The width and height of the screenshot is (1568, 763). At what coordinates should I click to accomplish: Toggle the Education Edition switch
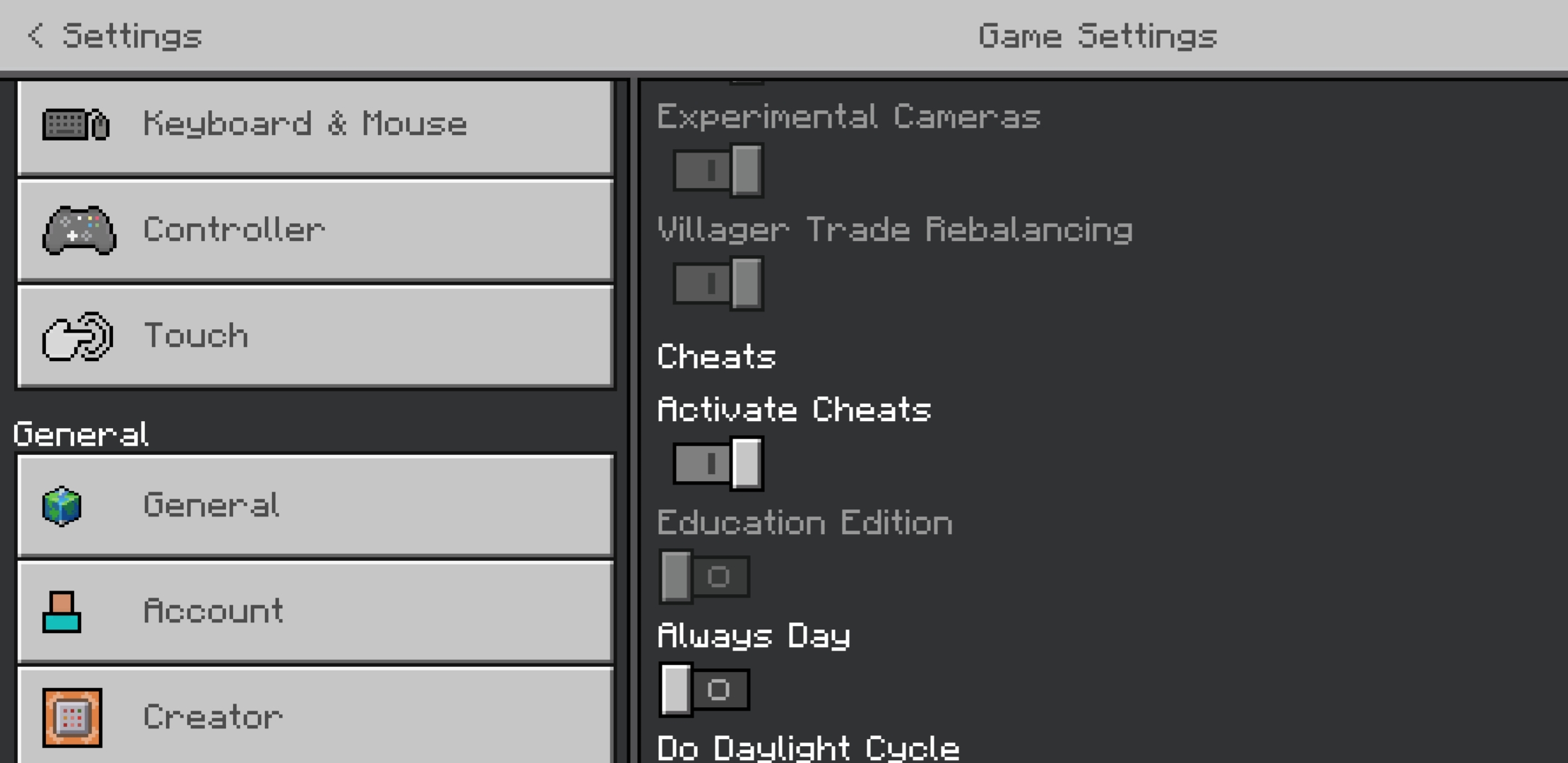pos(704,576)
